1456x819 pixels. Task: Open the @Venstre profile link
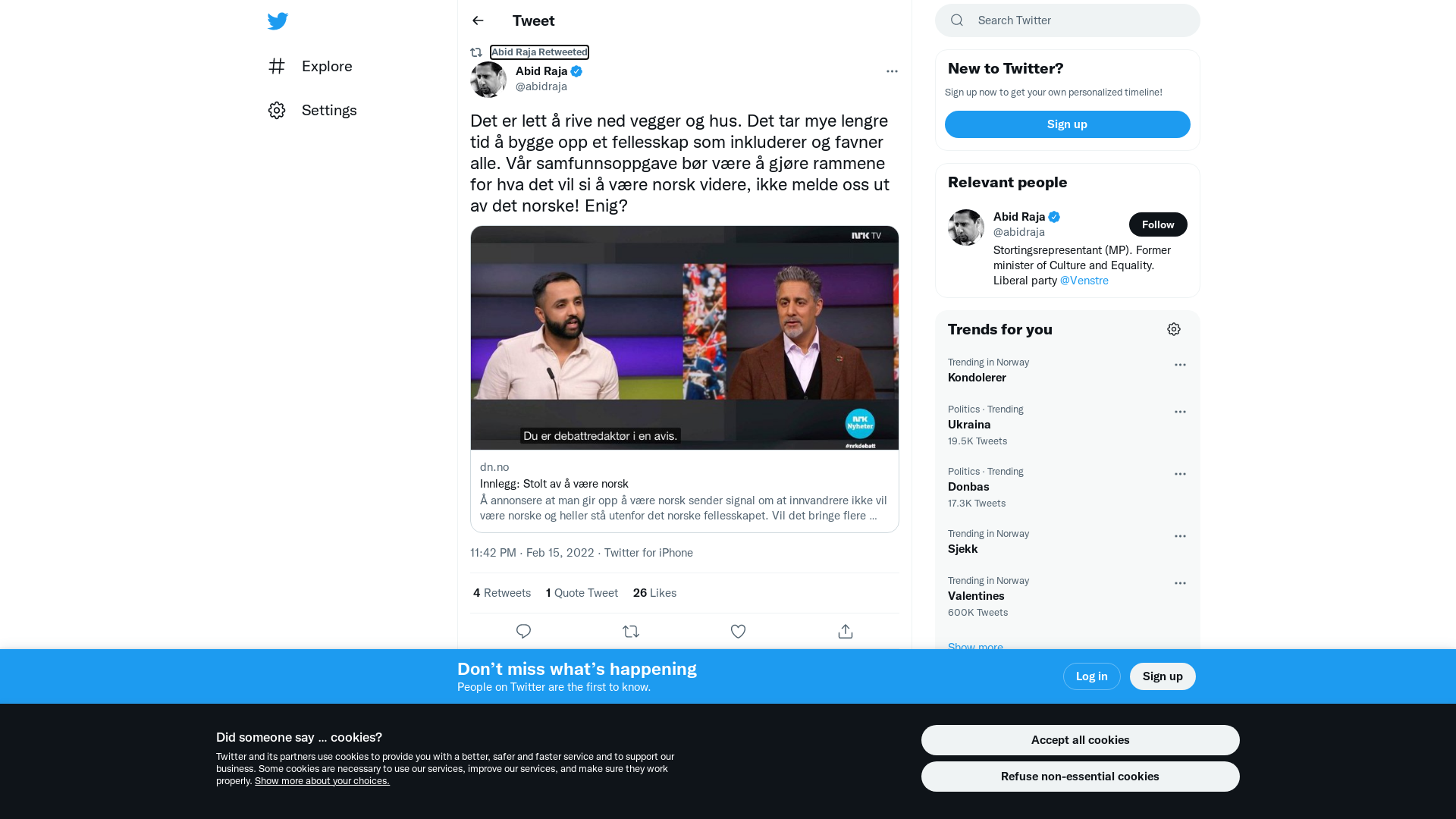(1084, 281)
